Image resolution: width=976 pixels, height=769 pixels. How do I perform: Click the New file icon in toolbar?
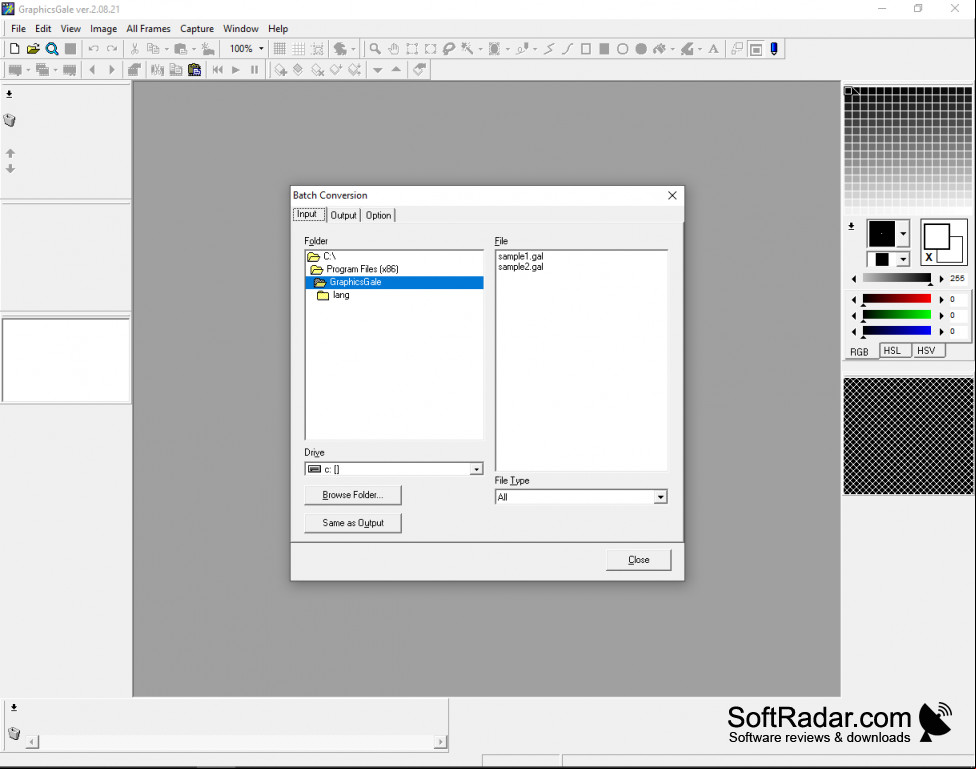14,49
